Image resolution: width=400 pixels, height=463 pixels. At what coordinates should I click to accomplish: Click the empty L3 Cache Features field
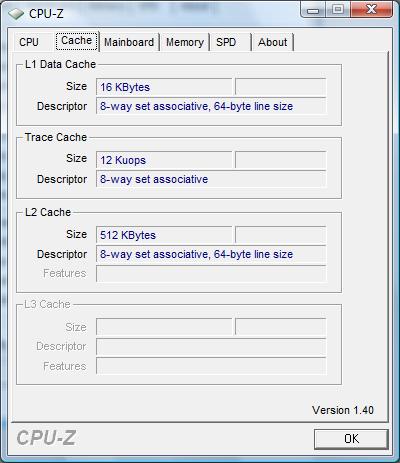211,366
